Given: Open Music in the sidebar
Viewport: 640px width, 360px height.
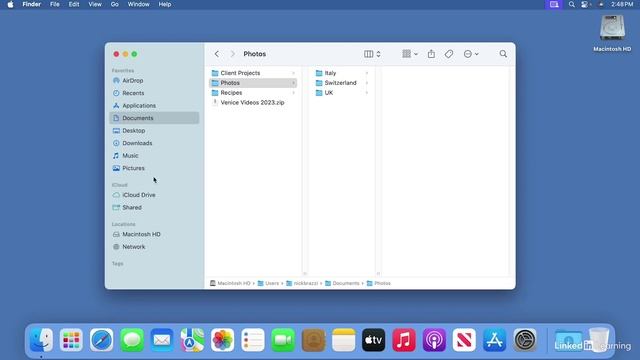Looking at the screenshot, I should pyautogui.click(x=154, y=156).
